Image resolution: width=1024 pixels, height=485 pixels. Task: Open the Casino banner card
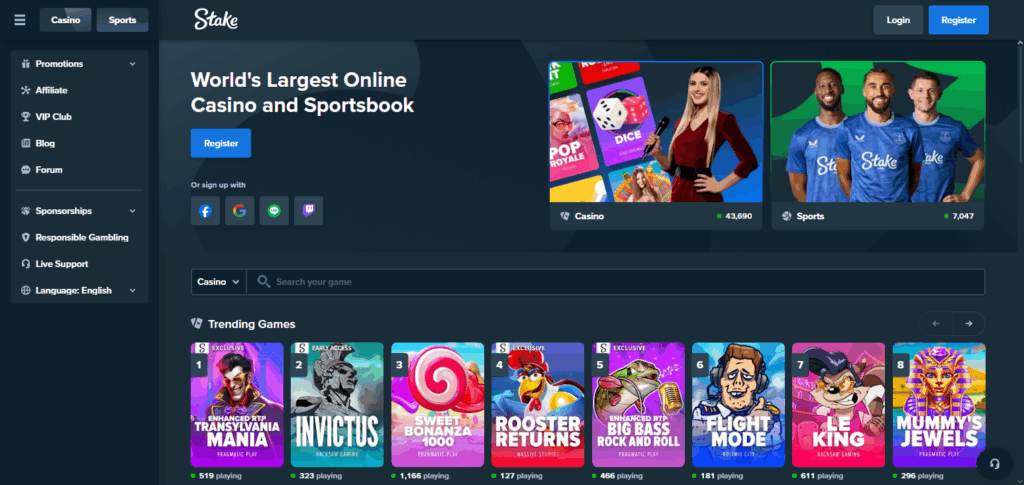coord(656,146)
